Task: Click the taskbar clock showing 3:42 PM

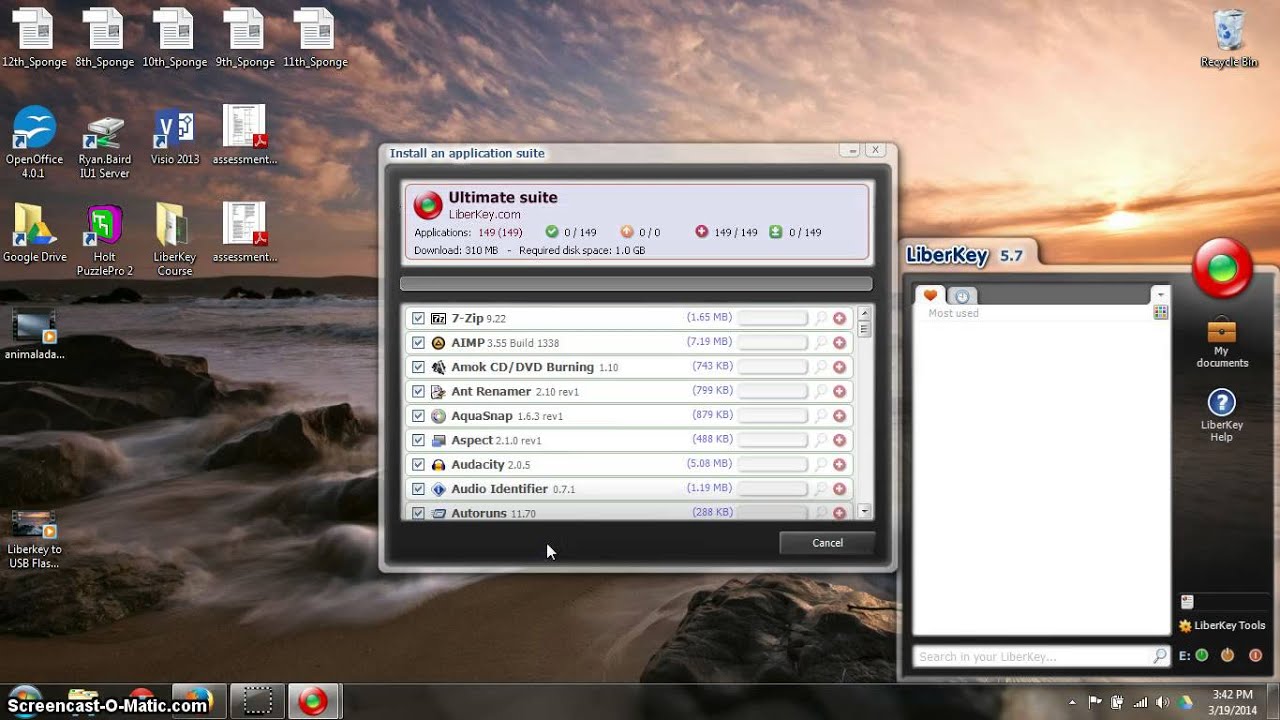Action: 1232,702
